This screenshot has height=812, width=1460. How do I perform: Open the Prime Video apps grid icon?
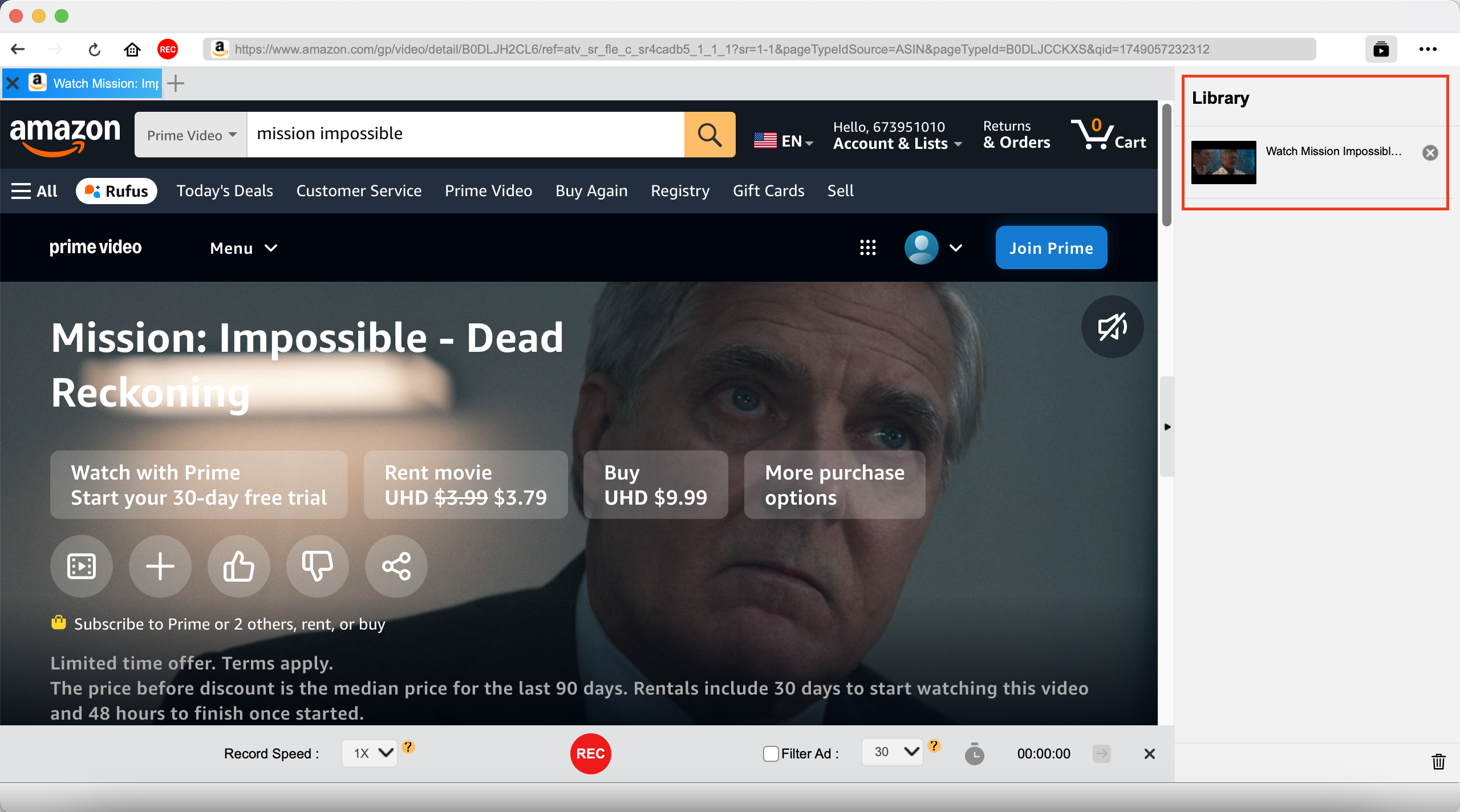coord(867,247)
